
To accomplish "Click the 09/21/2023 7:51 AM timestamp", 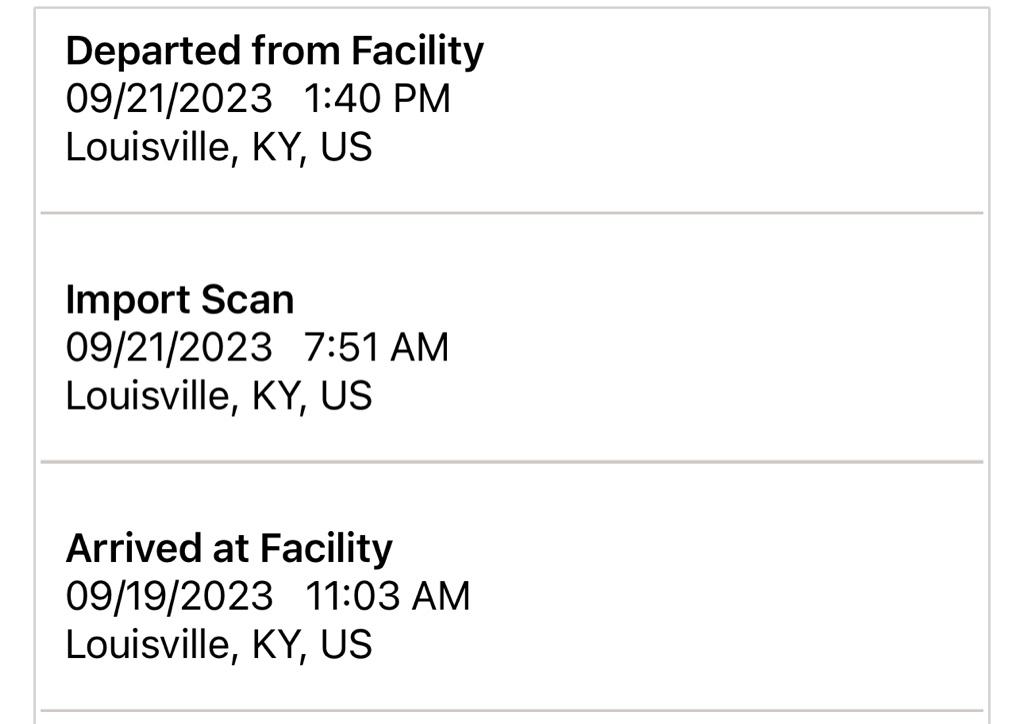I will 257,347.
